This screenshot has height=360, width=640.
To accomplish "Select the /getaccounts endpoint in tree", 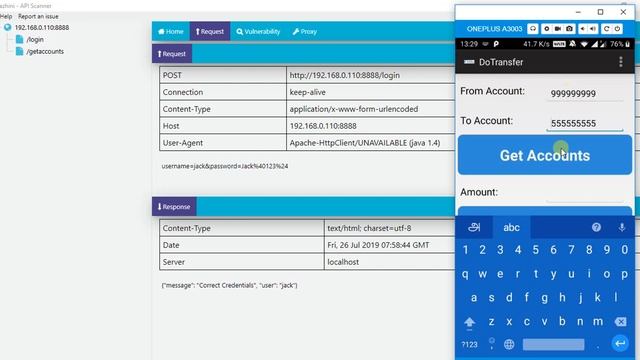I will tap(45, 51).
